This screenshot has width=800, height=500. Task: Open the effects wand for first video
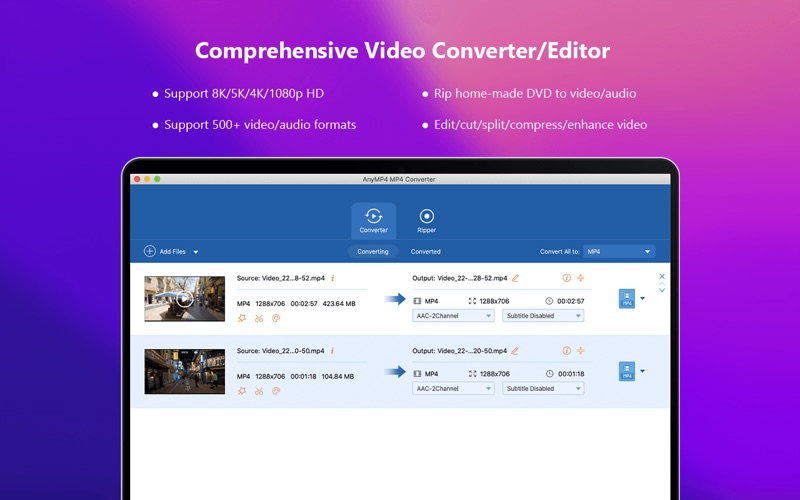242,318
